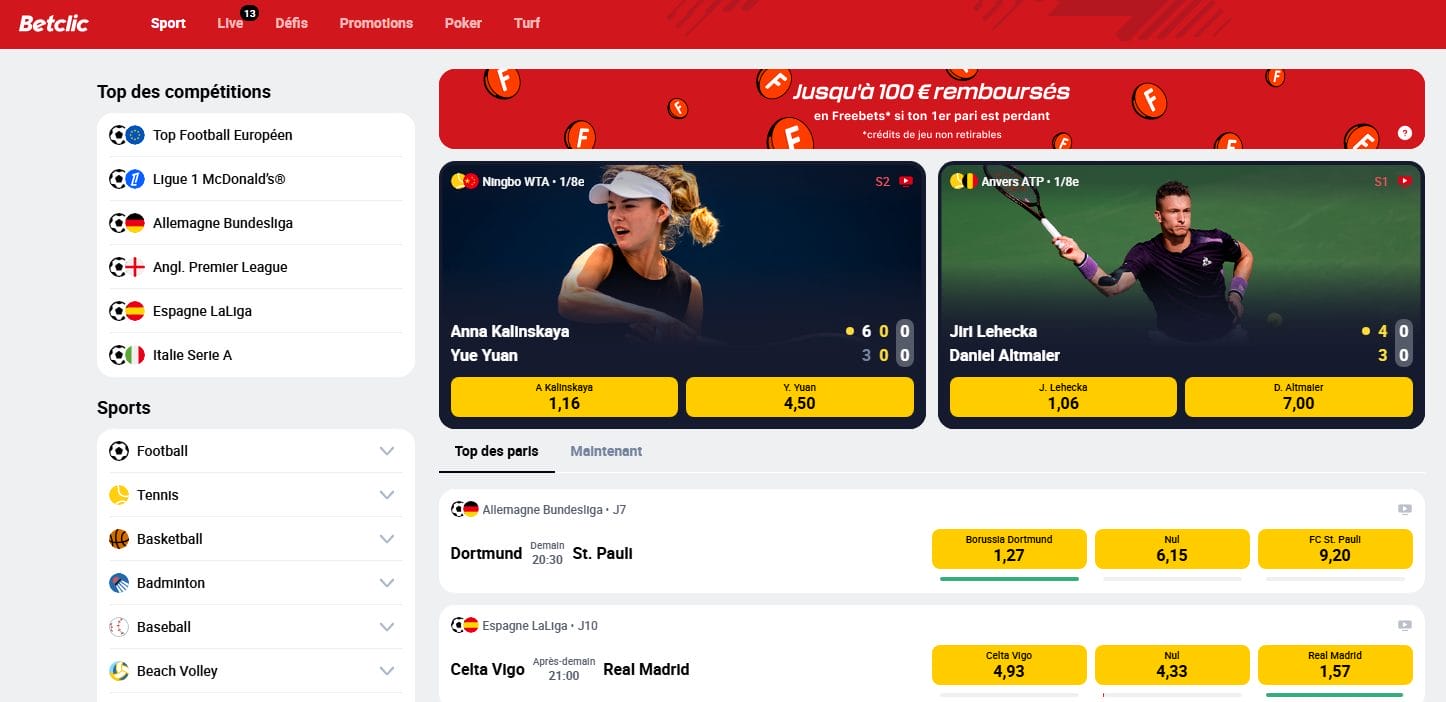Open the Live tab in top navigation

click(x=231, y=23)
